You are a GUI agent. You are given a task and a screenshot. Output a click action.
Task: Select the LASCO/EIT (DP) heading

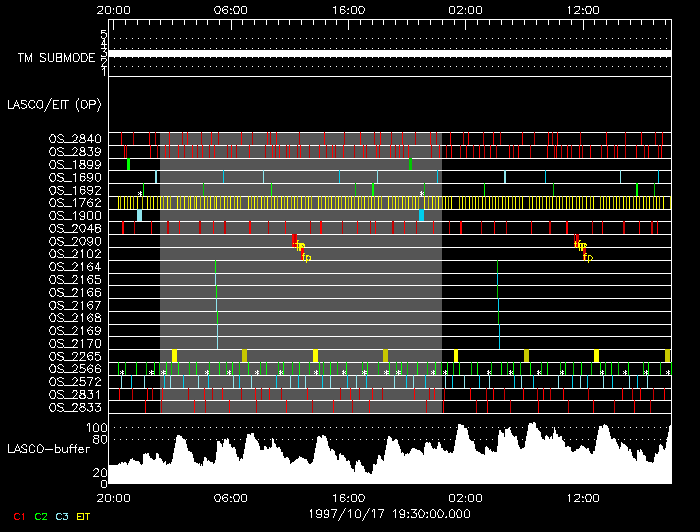coord(50,104)
